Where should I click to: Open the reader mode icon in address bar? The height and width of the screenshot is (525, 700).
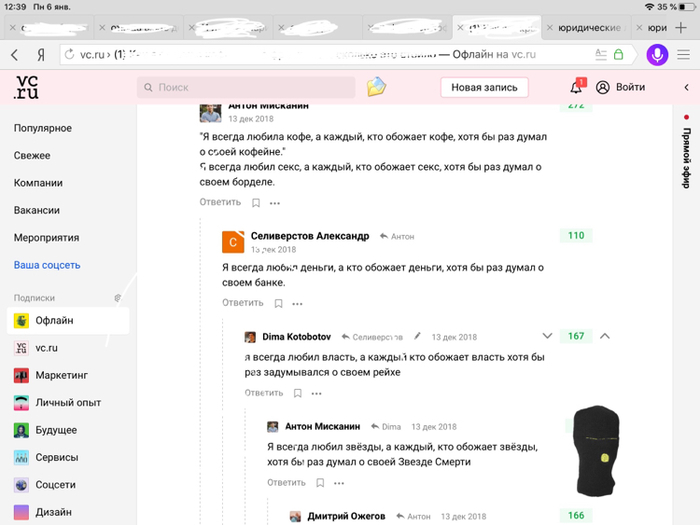tap(601, 55)
